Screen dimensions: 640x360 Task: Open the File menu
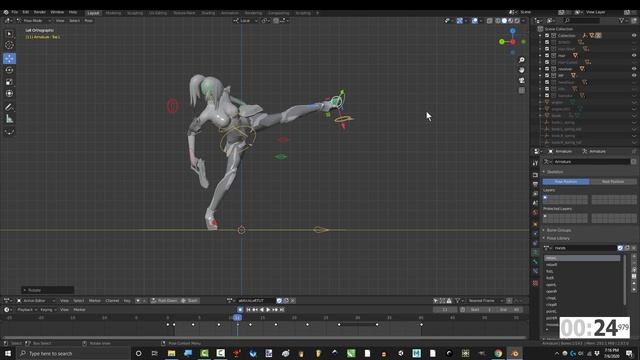pyautogui.click(x=15, y=12)
